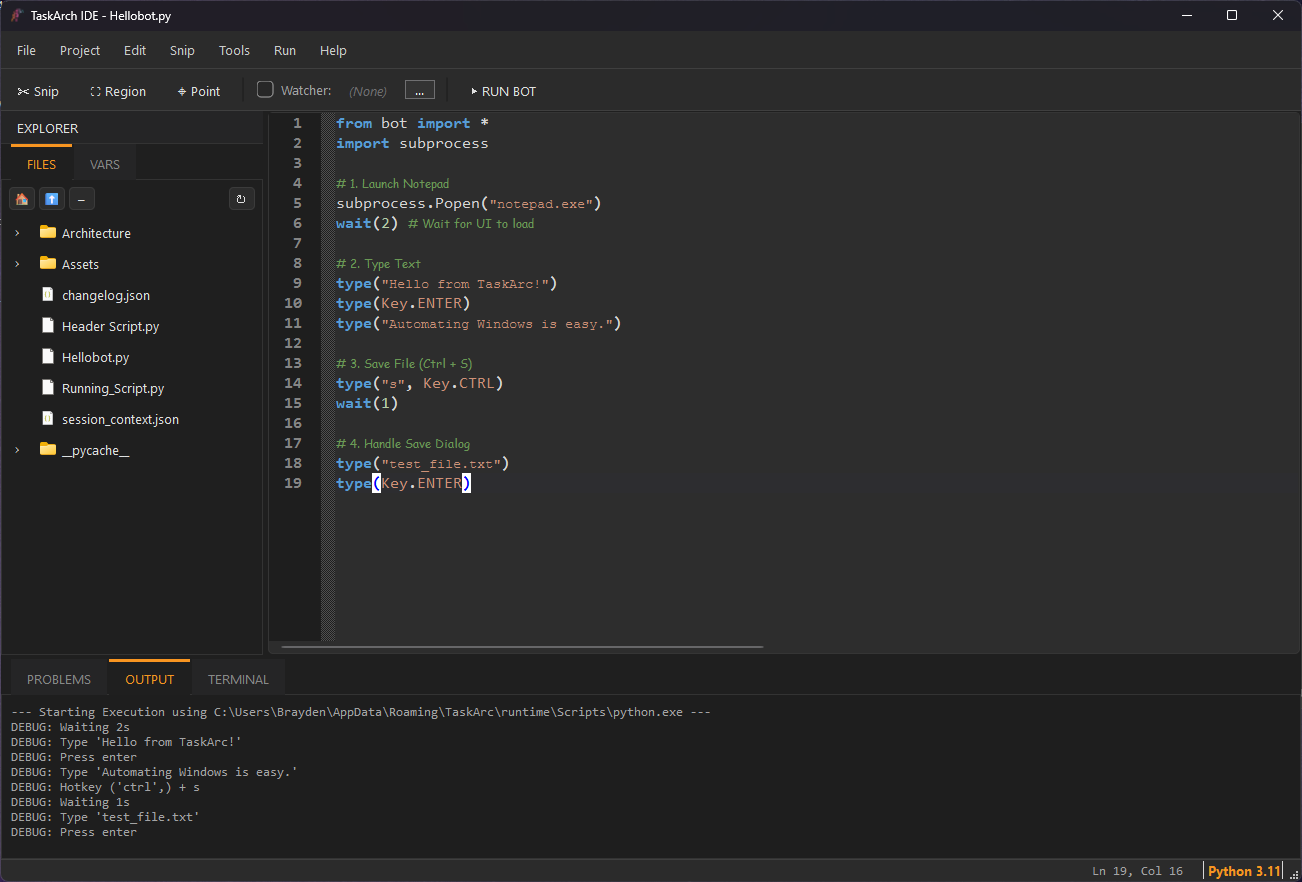The width and height of the screenshot is (1302, 882).
Task: Click the Hellobot.py file icon
Action: click(x=48, y=356)
